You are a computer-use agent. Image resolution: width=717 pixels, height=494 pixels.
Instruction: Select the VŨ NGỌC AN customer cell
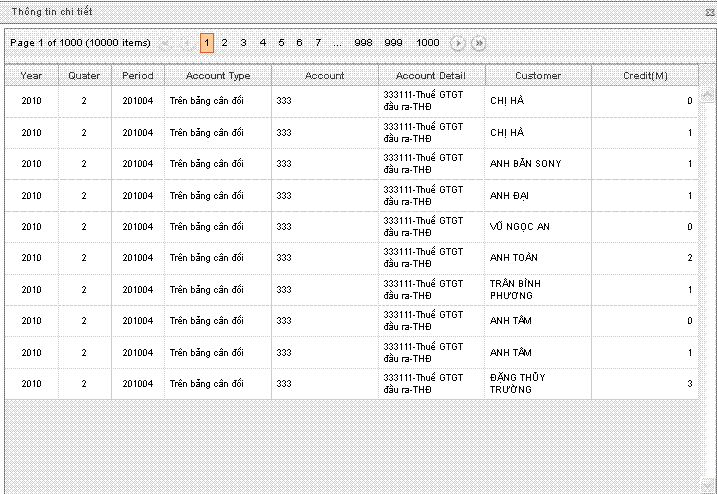(520, 227)
